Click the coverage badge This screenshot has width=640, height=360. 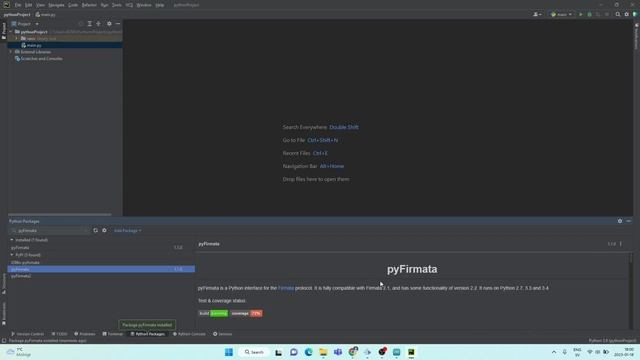pyautogui.click(x=246, y=313)
